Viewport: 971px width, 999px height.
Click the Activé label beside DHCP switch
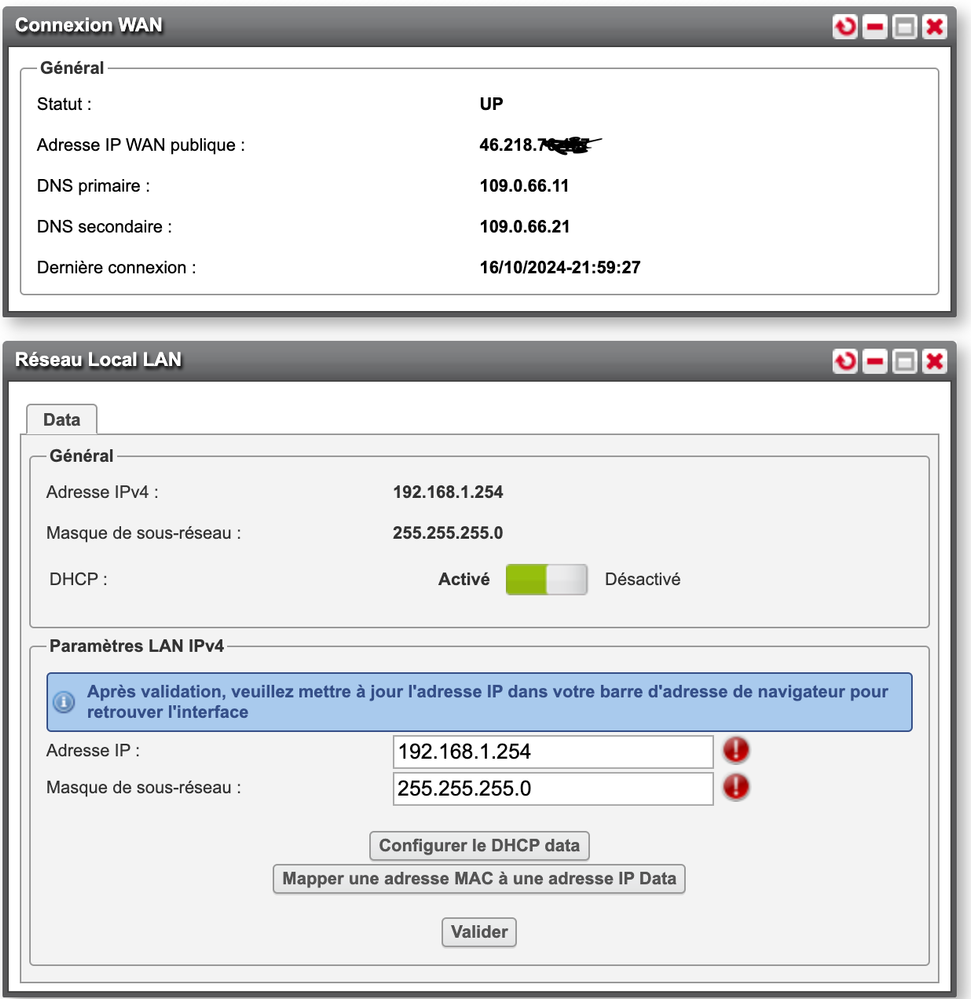[464, 579]
